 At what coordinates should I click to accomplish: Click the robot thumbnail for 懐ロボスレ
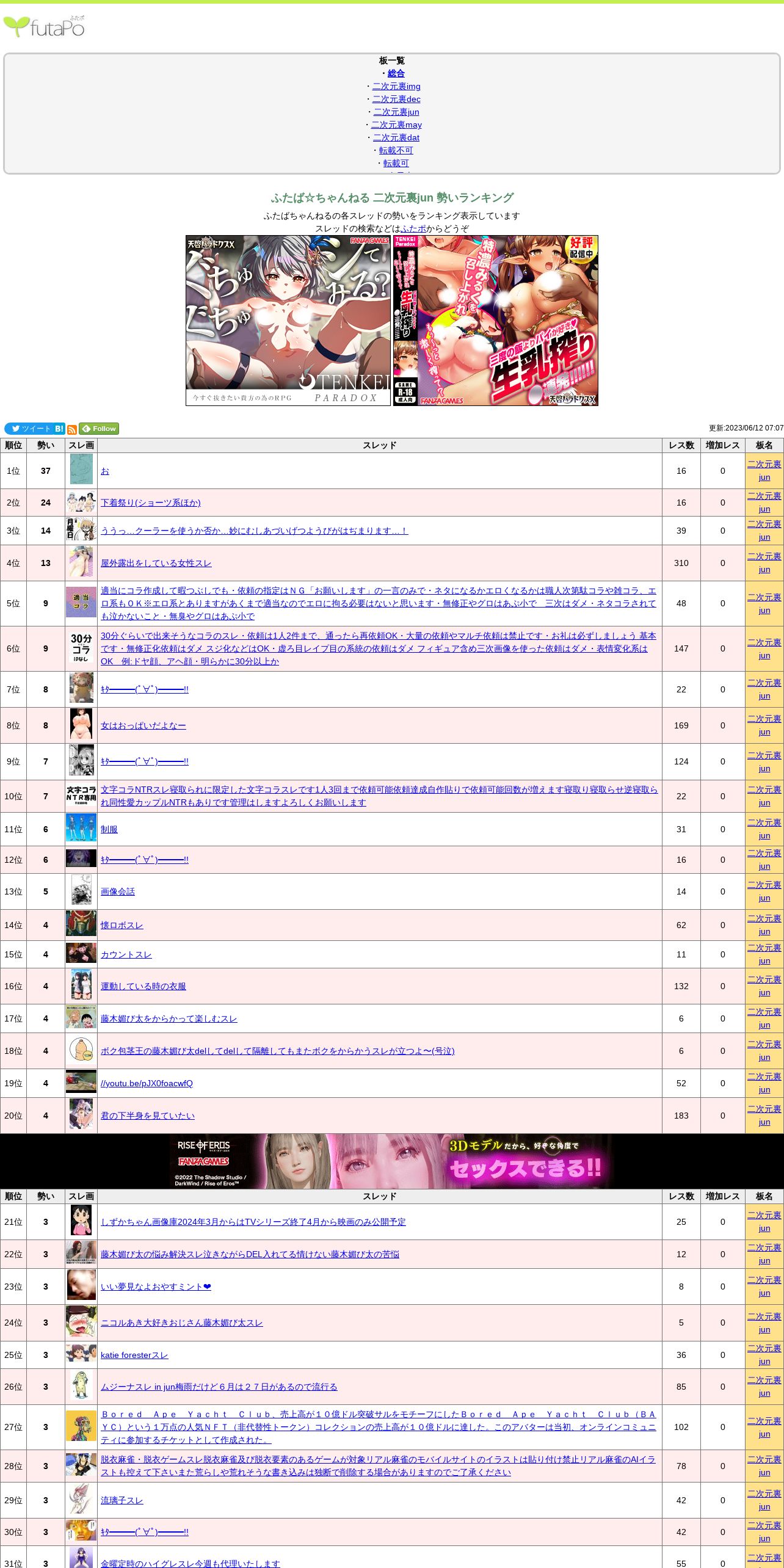[81, 923]
